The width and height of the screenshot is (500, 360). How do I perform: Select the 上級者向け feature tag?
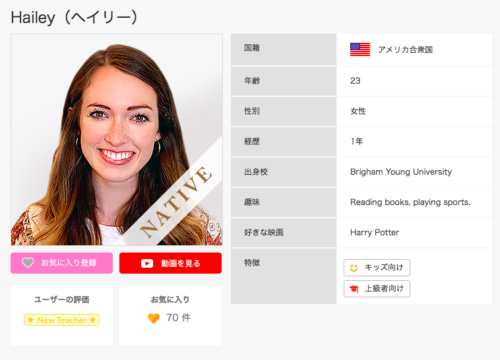[377, 289]
